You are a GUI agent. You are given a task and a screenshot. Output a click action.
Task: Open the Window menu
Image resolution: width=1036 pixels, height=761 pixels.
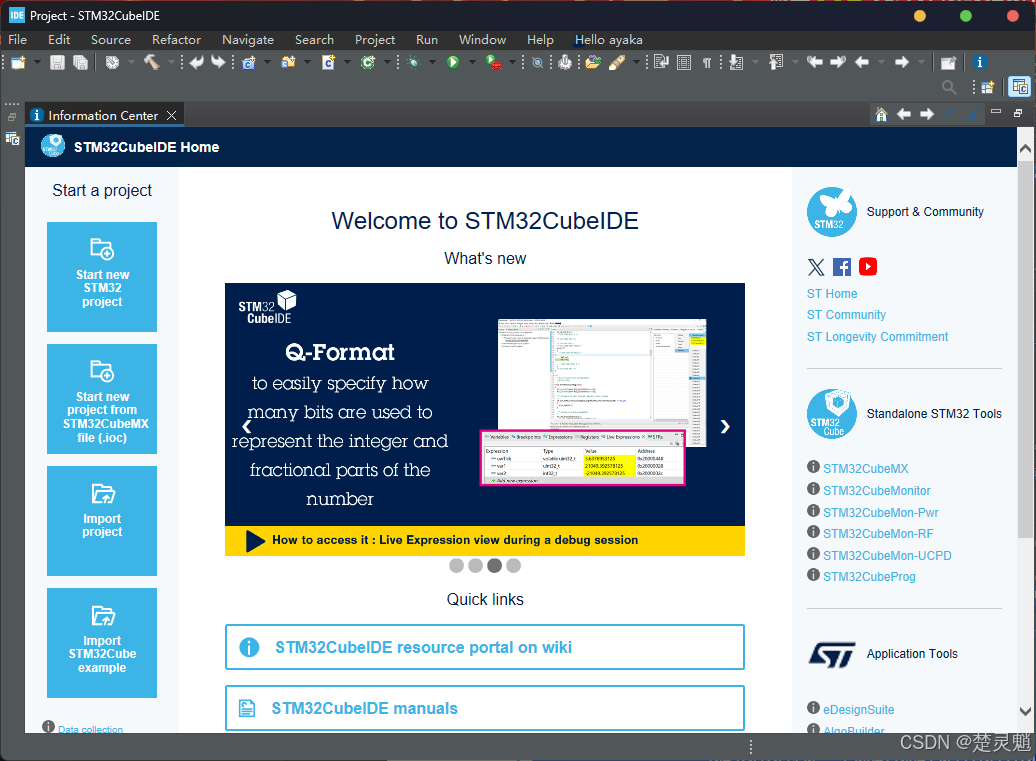point(482,40)
